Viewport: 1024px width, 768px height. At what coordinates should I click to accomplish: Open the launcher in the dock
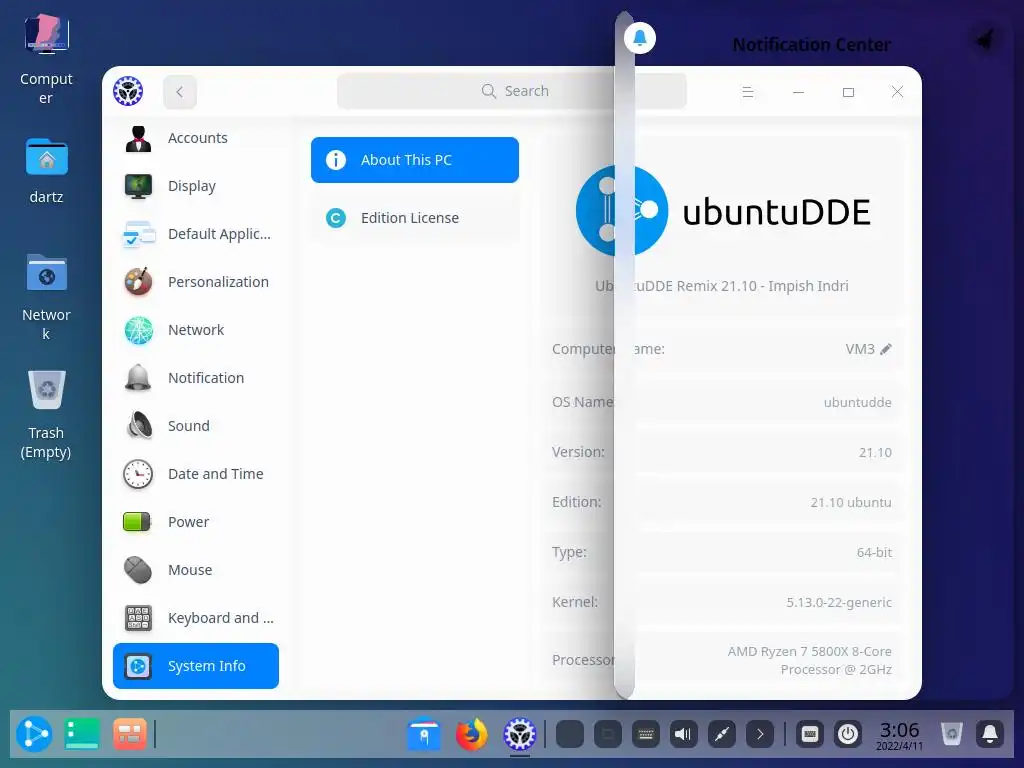(x=34, y=734)
